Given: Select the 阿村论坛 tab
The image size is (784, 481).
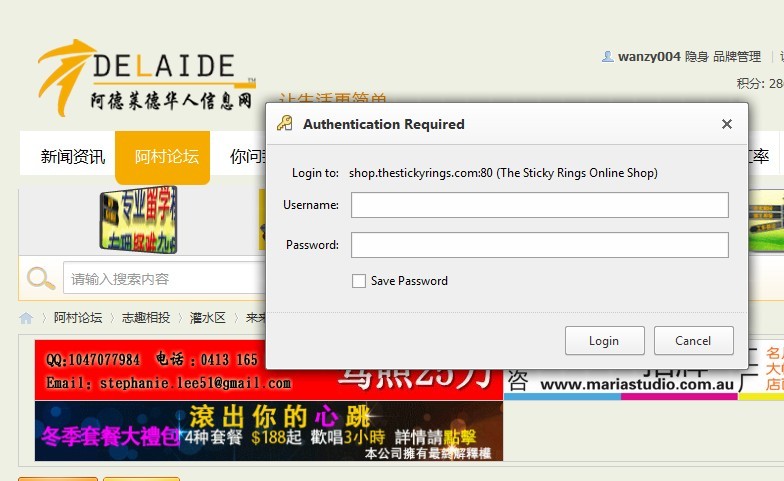Looking at the screenshot, I should tap(166, 157).
